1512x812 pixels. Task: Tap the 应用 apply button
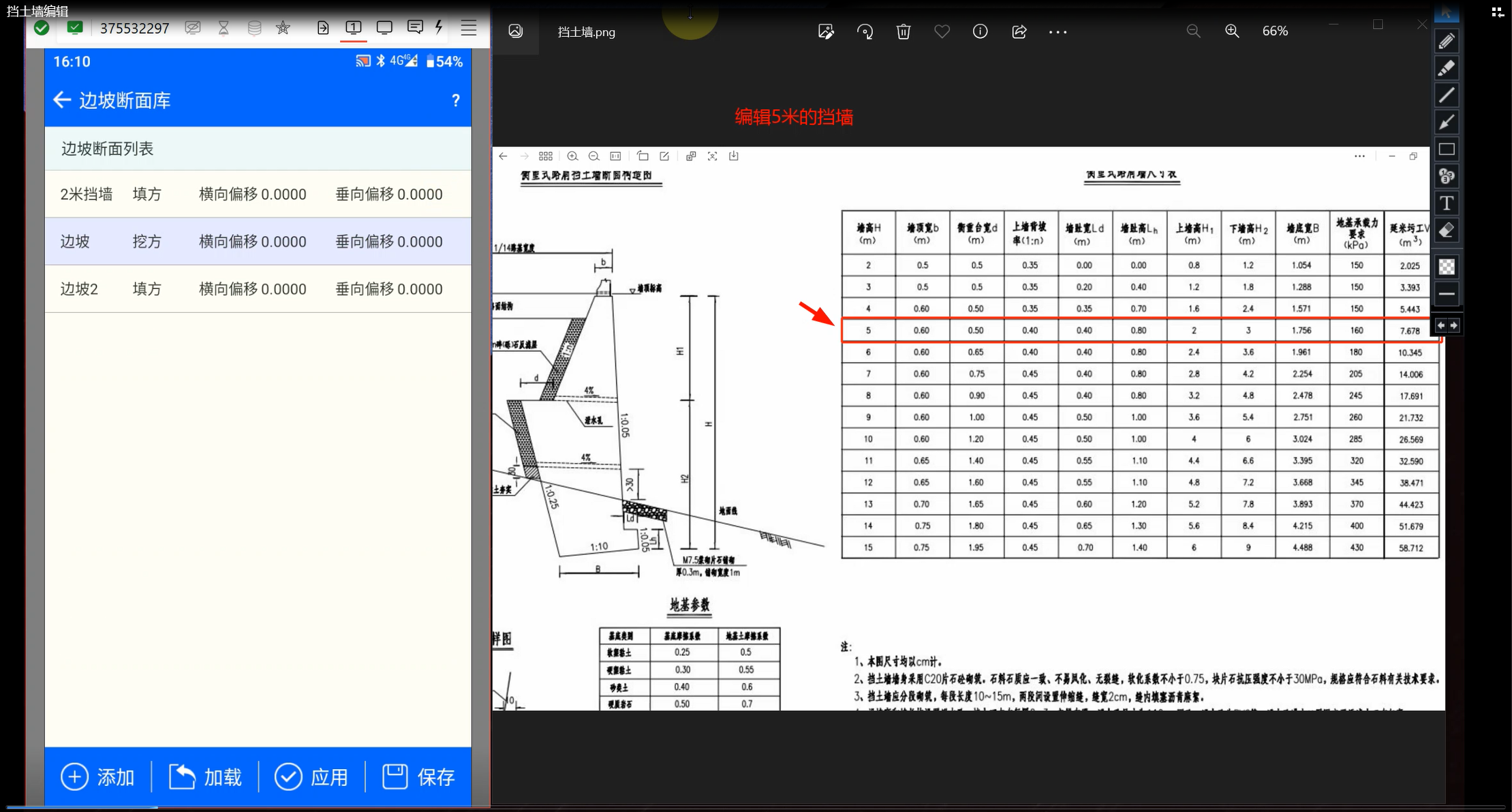pyautogui.click(x=311, y=777)
